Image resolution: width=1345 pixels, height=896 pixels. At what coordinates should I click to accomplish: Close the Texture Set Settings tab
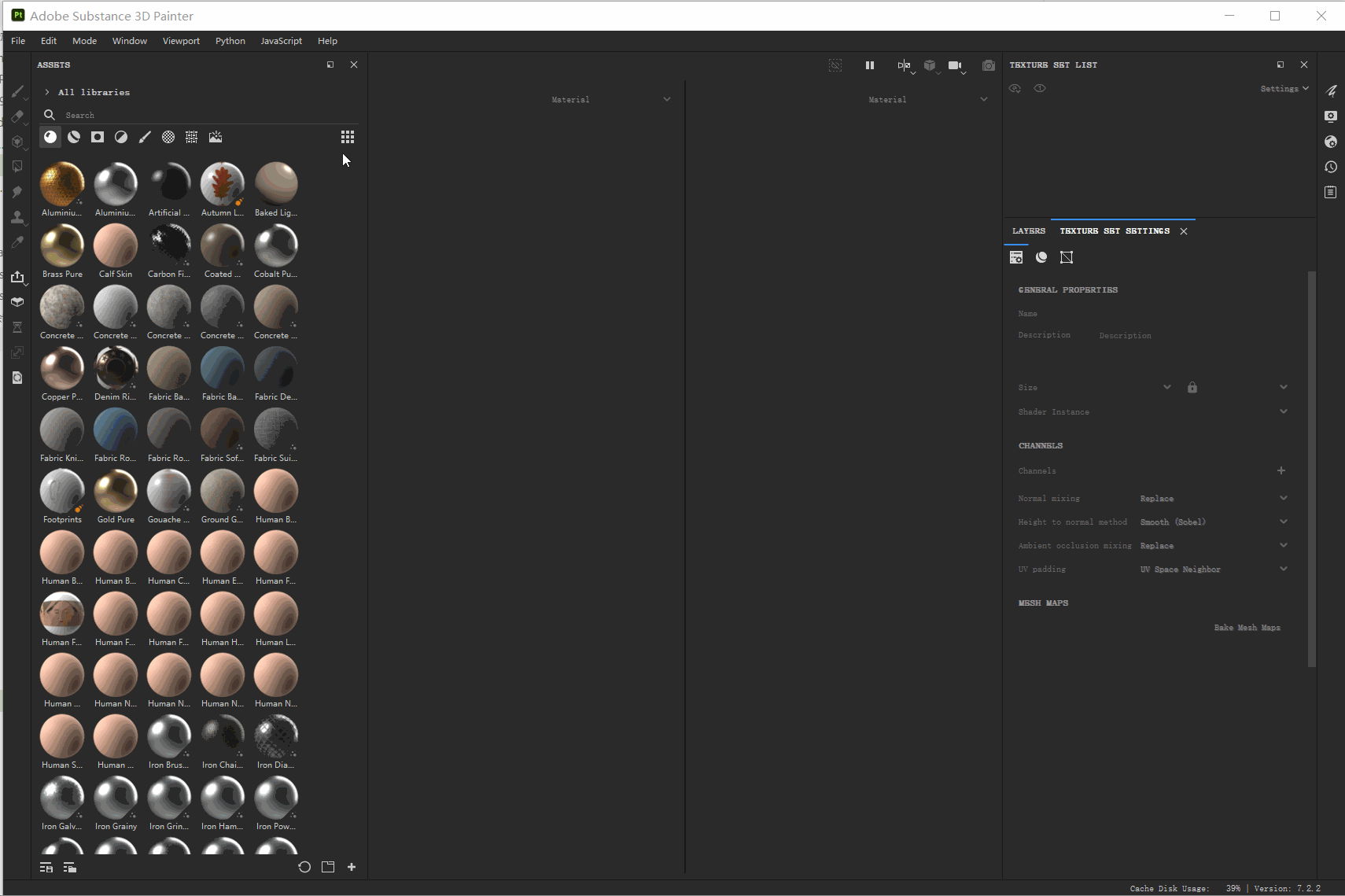click(x=1184, y=231)
